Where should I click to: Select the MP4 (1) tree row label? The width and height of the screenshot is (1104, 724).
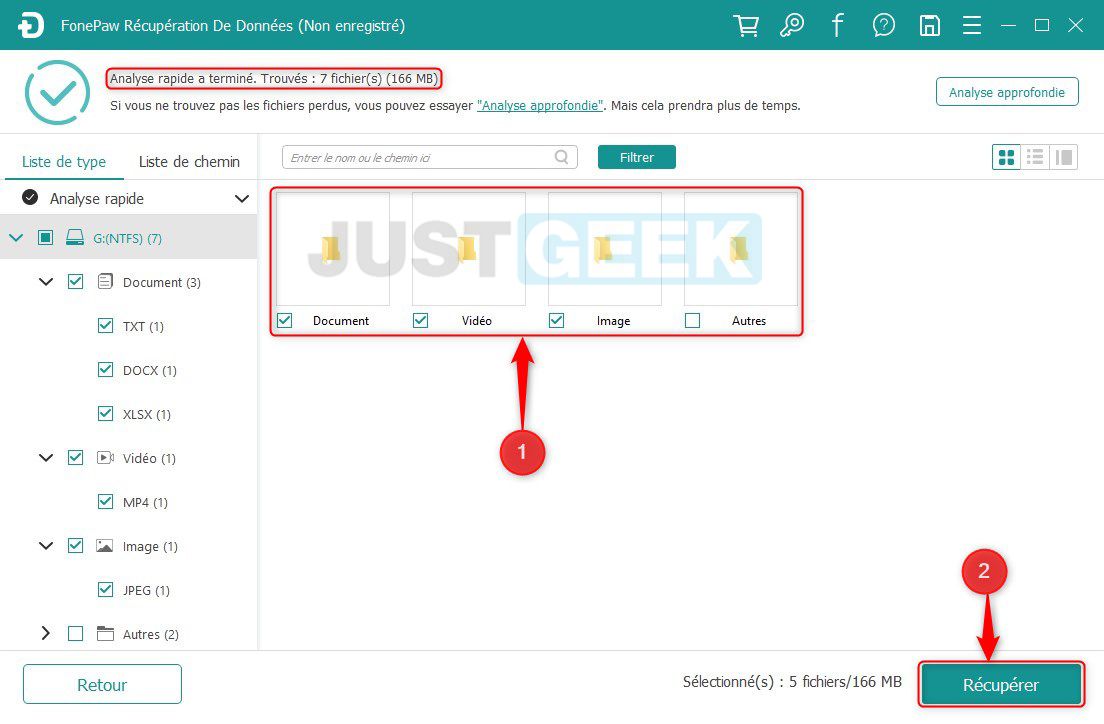click(x=145, y=502)
